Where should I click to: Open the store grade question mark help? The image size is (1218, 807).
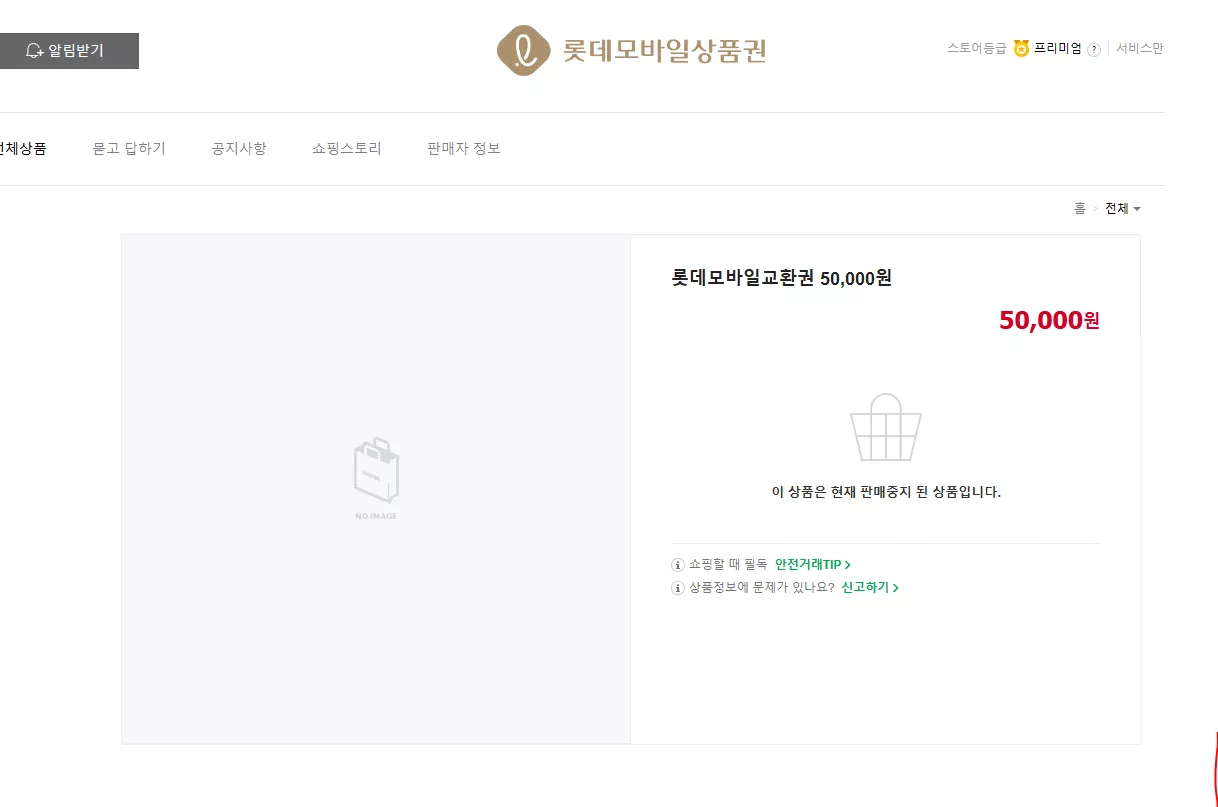click(x=1094, y=50)
